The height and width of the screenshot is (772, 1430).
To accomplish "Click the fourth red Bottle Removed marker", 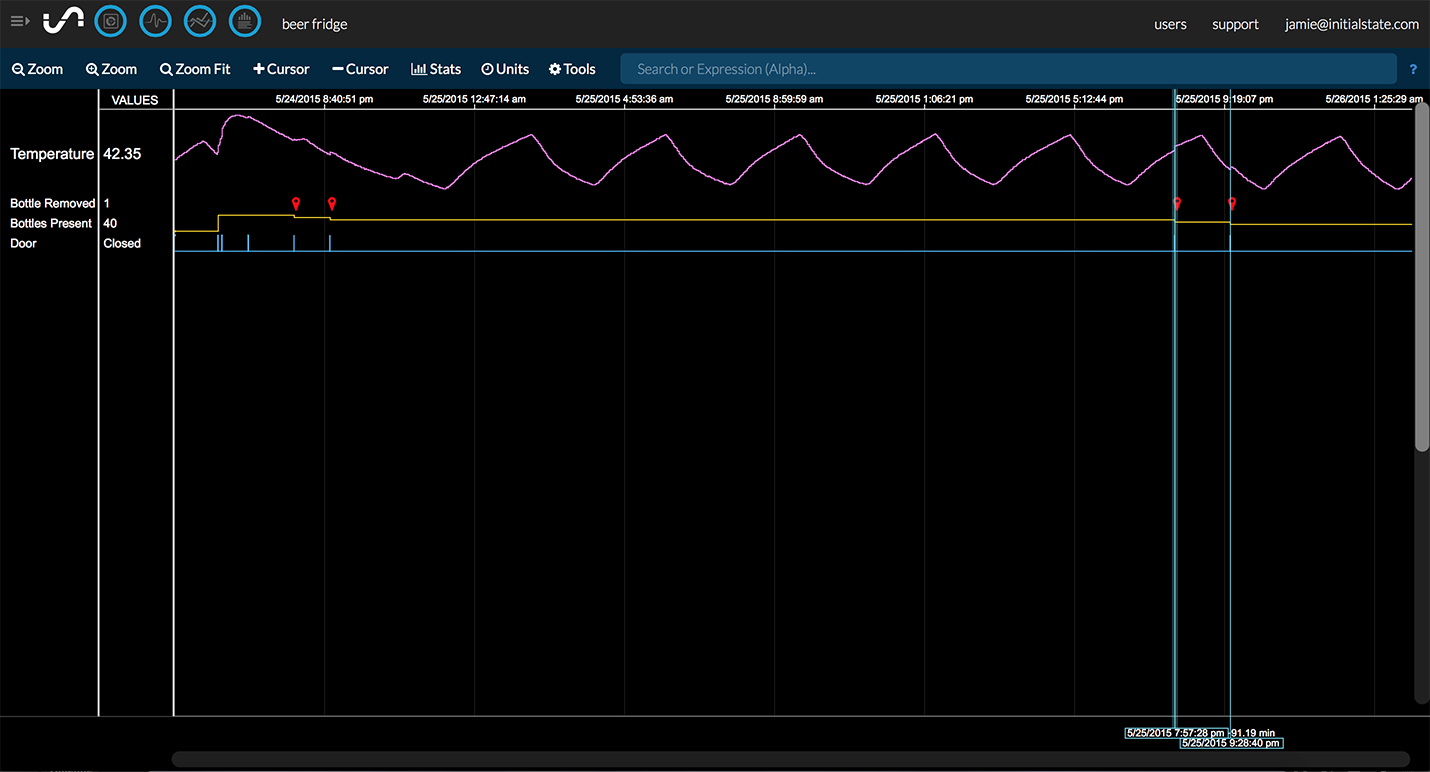I will pos(1232,204).
